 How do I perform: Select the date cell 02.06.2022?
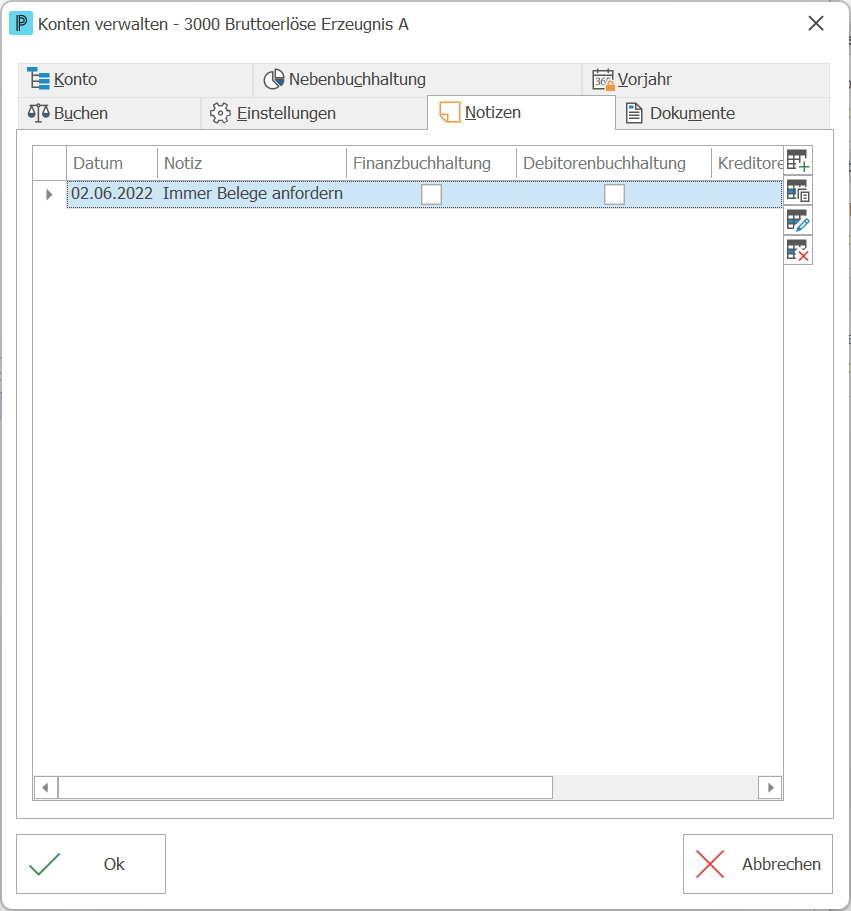(x=112, y=193)
